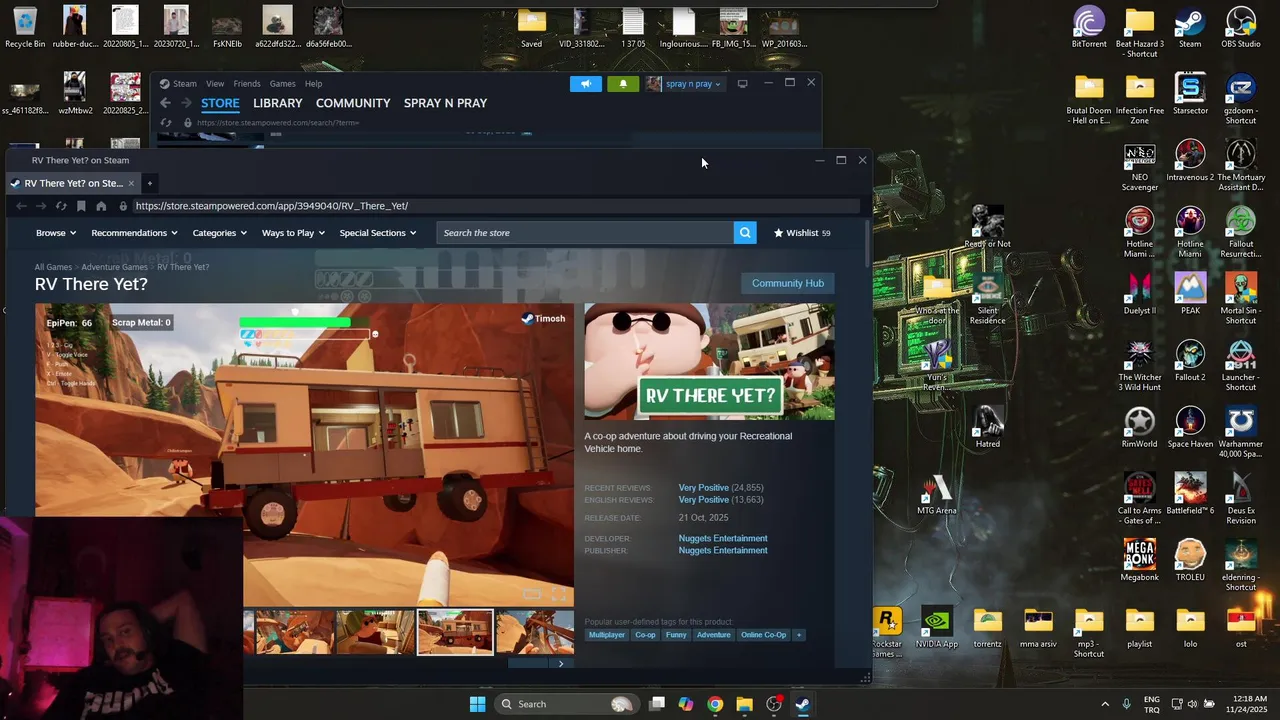Image resolution: width=1280 pixels, height=720 pixels.
Task: Open the All Games breadcrumb link
Action: pyautogui.click(x=53, y=267)
